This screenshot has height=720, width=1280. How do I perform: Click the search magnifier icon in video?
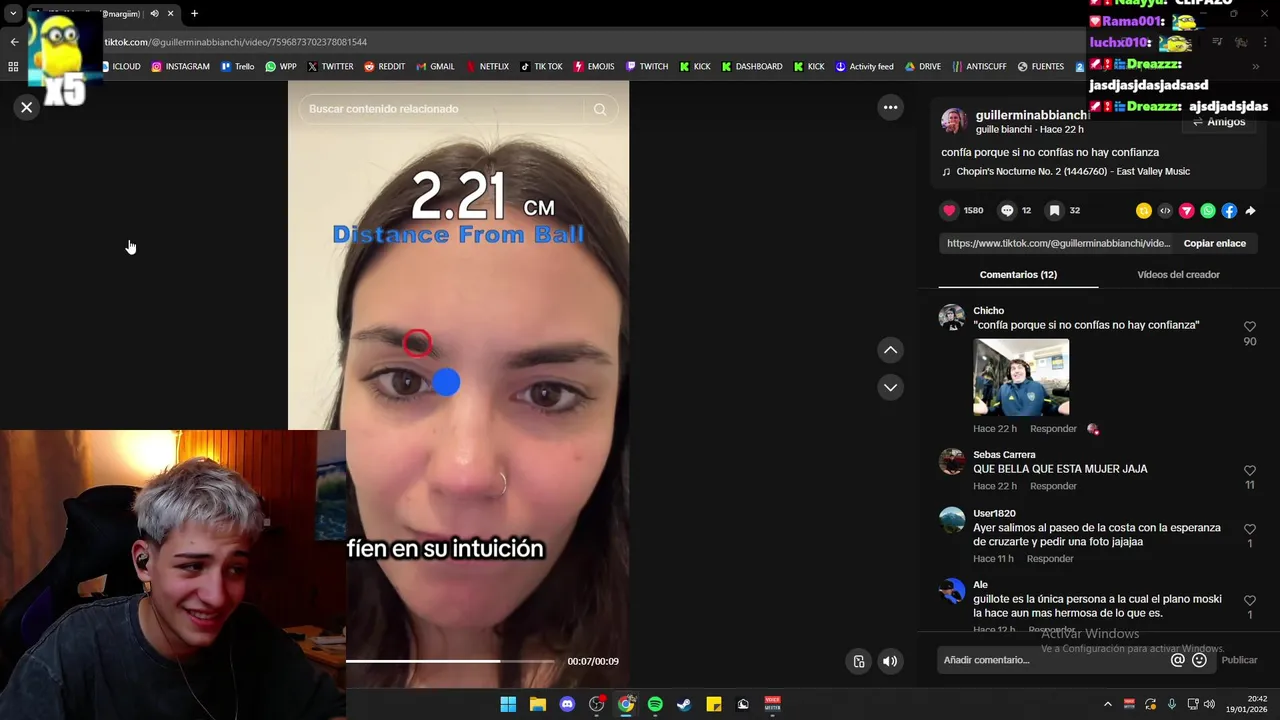coord(600,109)
